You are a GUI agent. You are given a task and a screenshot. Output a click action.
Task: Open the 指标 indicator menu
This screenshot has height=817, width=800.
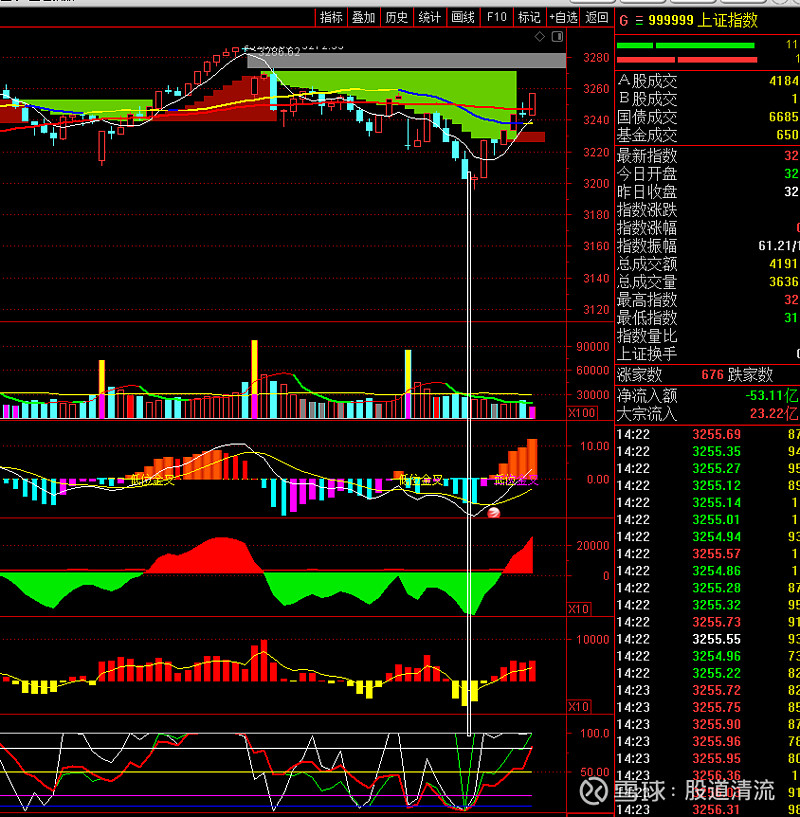[x=331, y=17]
